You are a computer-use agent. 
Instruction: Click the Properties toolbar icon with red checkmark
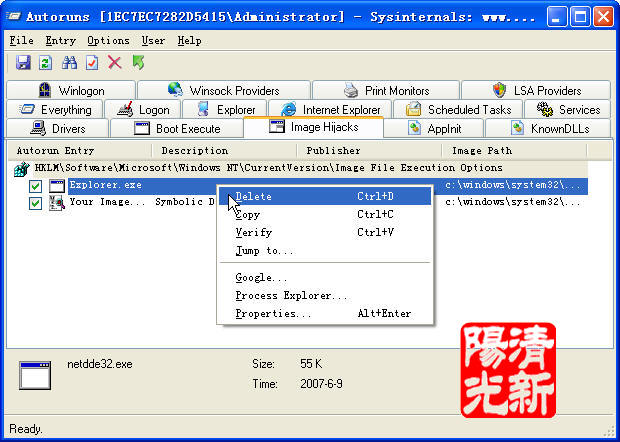(92, 62)
